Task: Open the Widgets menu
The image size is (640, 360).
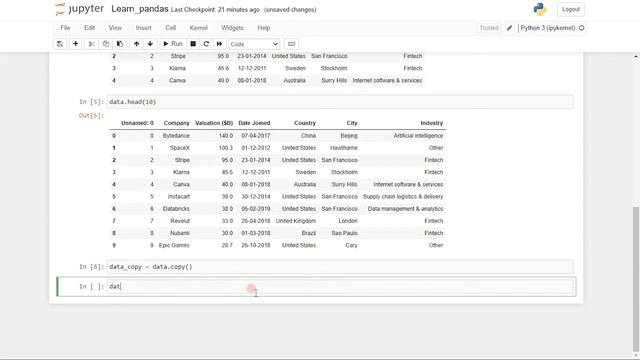Action: click(x=232, y=28)
